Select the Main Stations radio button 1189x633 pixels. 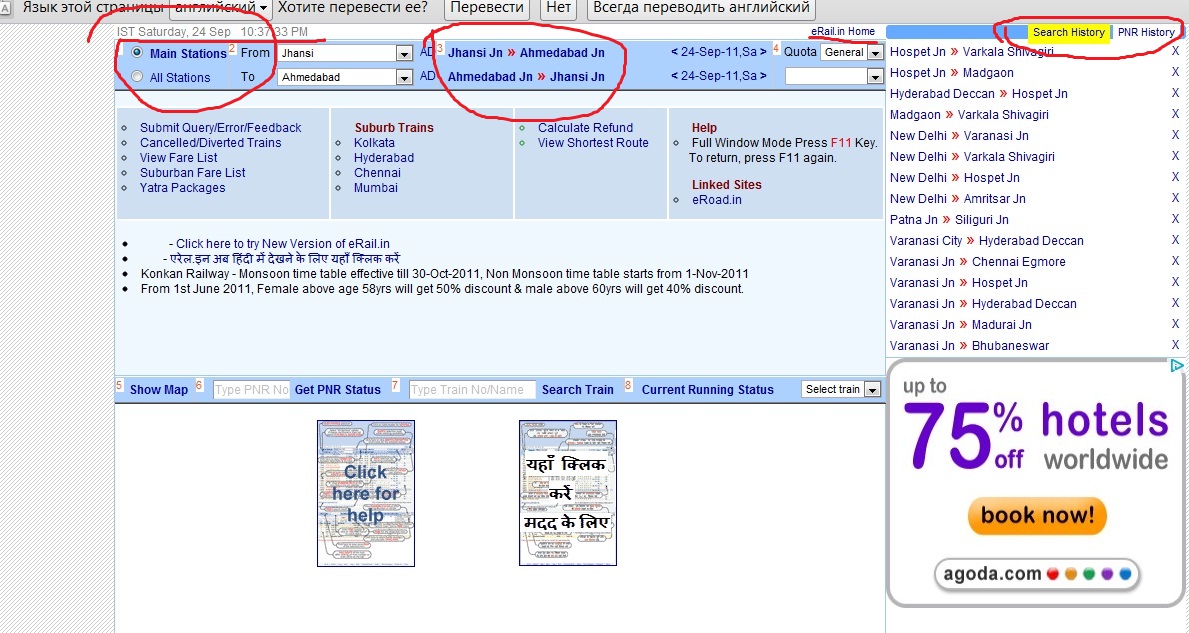137,53
